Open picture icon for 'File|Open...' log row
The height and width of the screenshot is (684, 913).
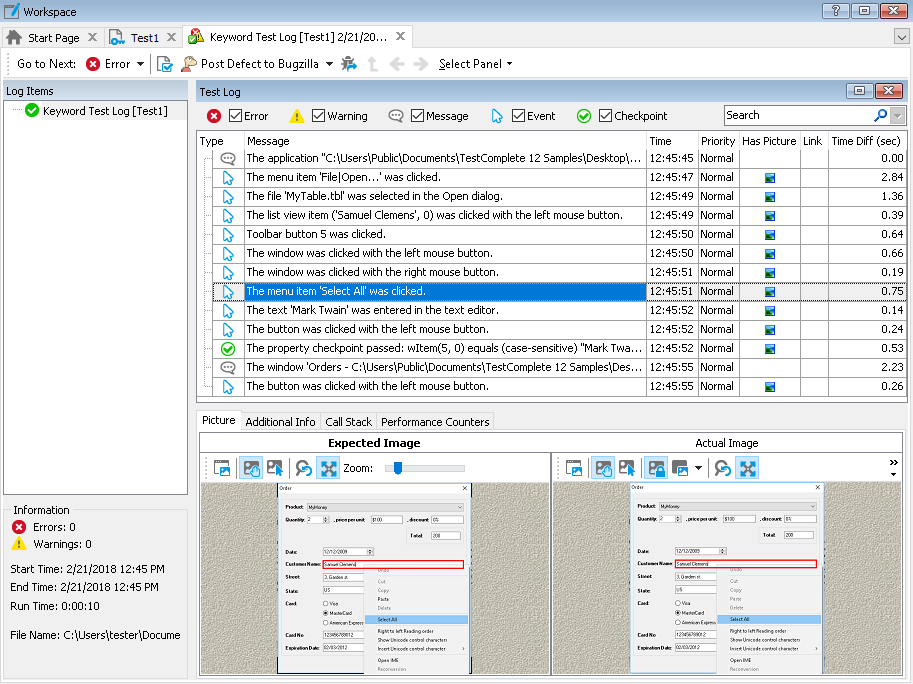pyautogui.click(x=769, y=178)
